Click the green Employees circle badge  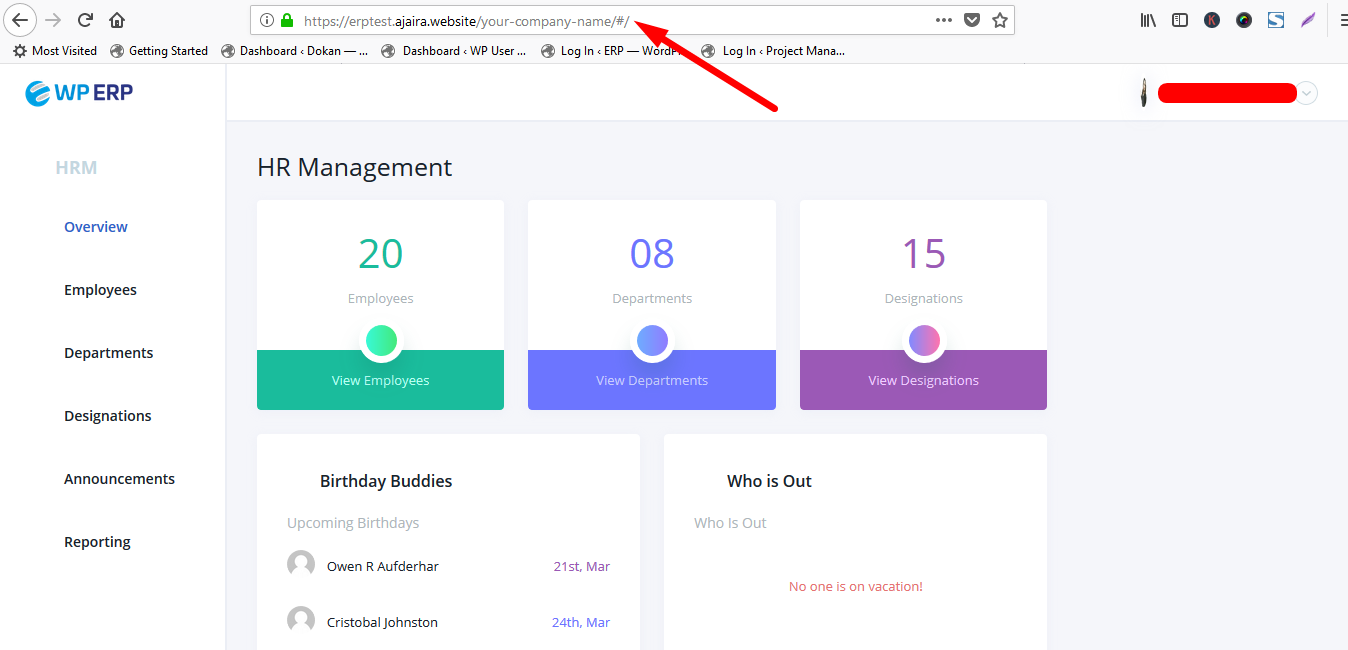(x=381, y=341)
